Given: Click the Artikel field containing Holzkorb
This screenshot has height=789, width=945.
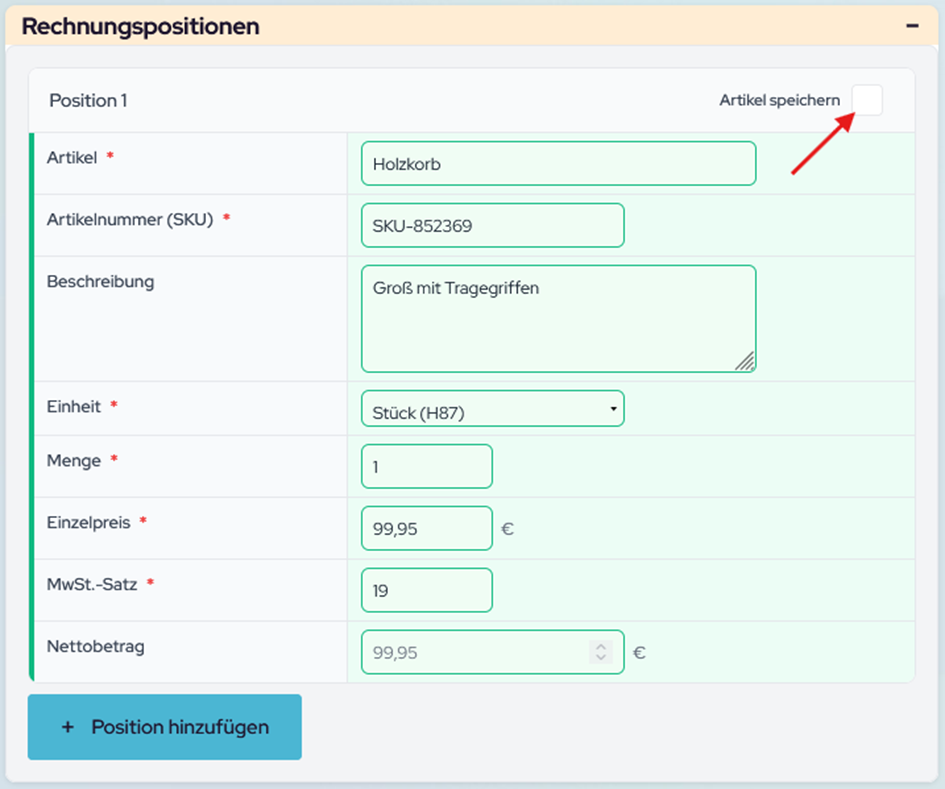Looking at the screenshot, I should [x=558, y=164].
